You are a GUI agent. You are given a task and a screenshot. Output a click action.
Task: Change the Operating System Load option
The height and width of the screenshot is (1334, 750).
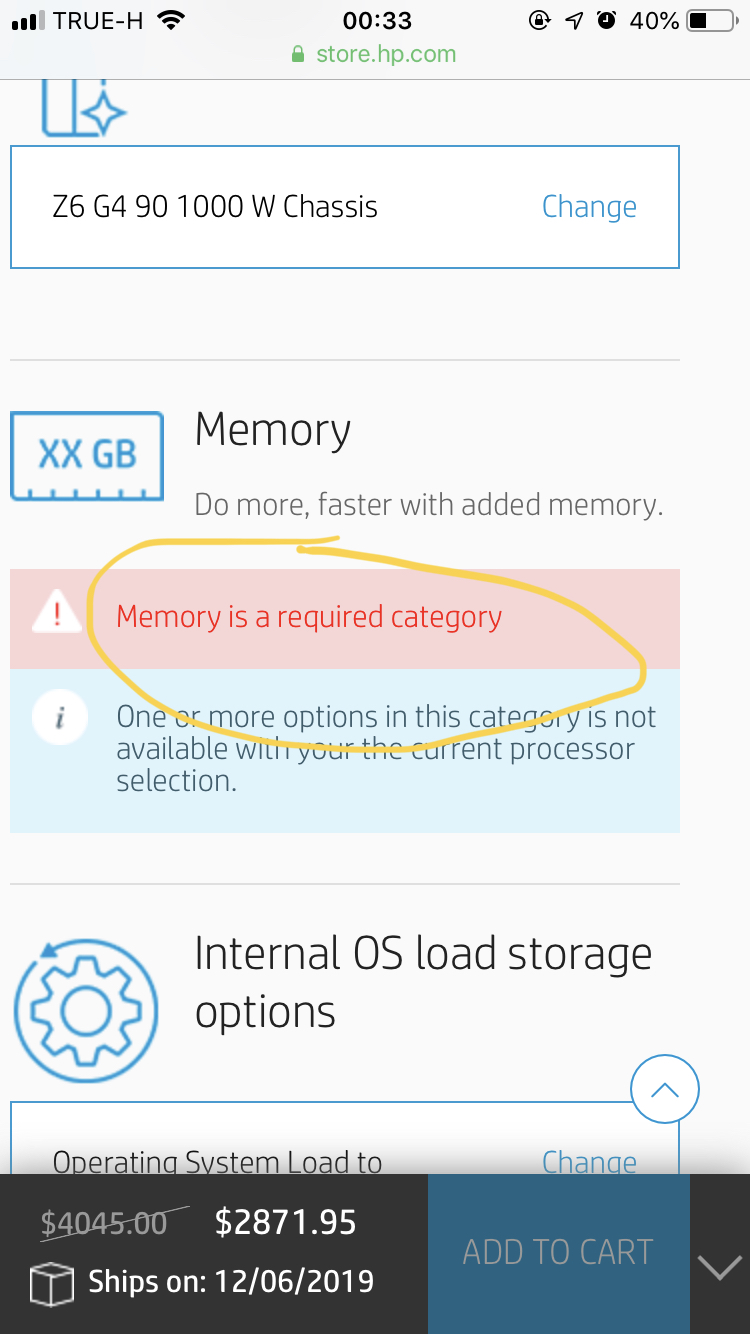click(589, 1161)
